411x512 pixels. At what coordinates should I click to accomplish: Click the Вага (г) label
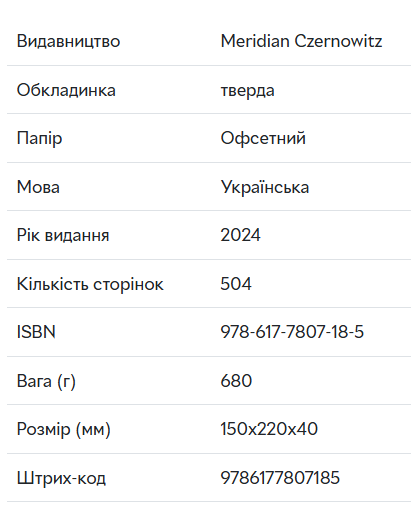46,381
